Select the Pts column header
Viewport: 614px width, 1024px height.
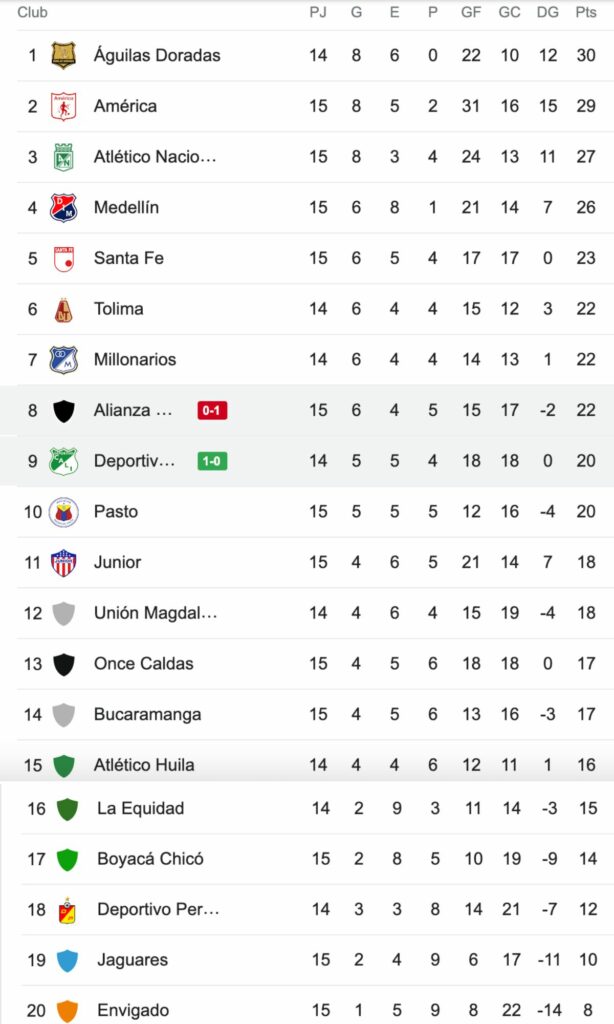pyautogui.click(x=586, y=13)
